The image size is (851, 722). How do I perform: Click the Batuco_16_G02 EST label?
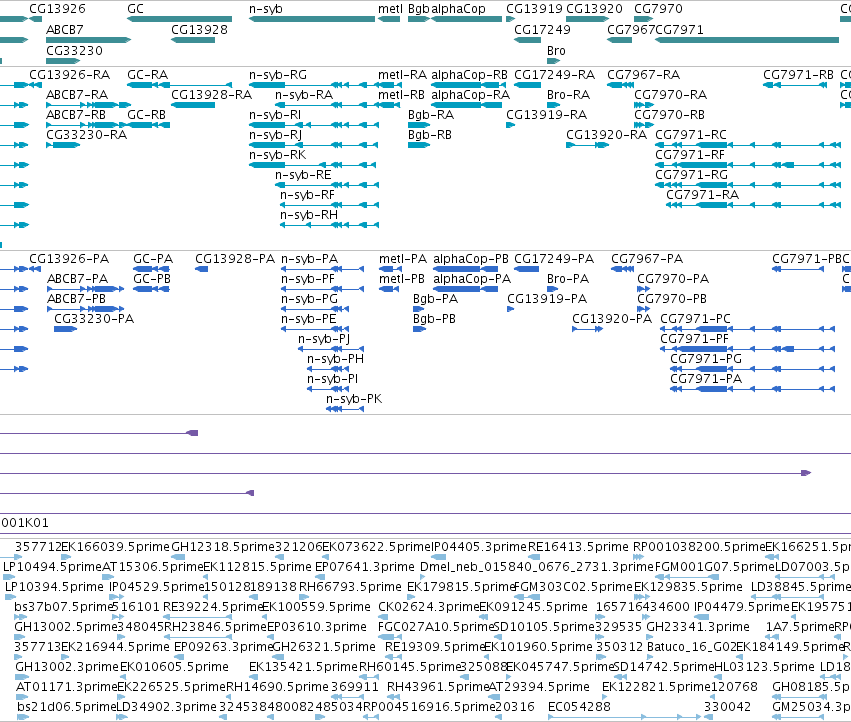pos(691,647)
